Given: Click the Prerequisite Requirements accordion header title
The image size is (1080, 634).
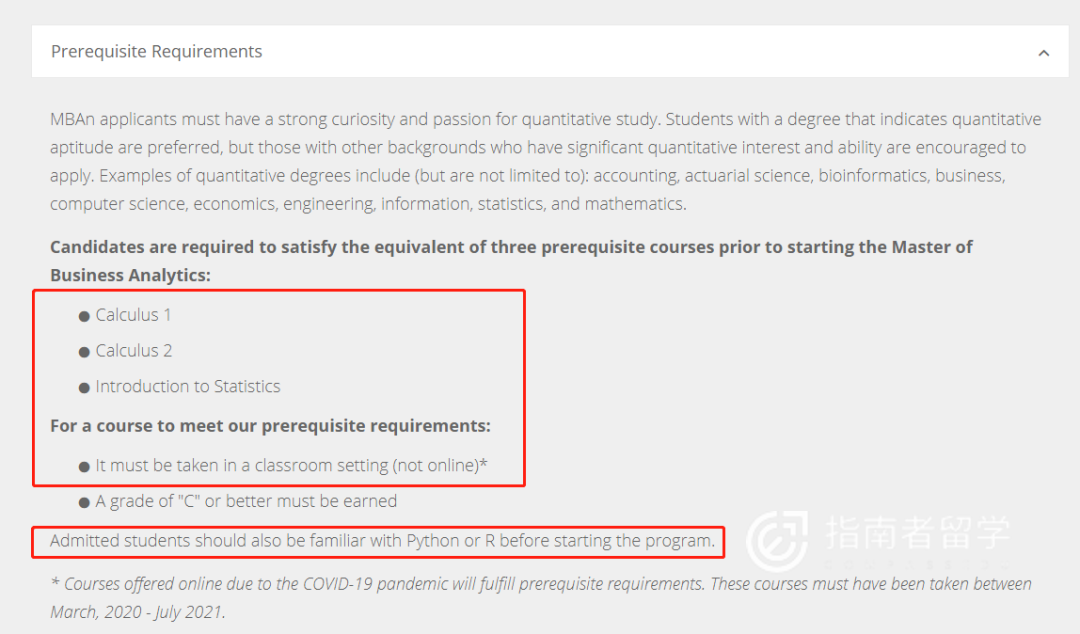Looking at the screenshot, I should [156, 52].
